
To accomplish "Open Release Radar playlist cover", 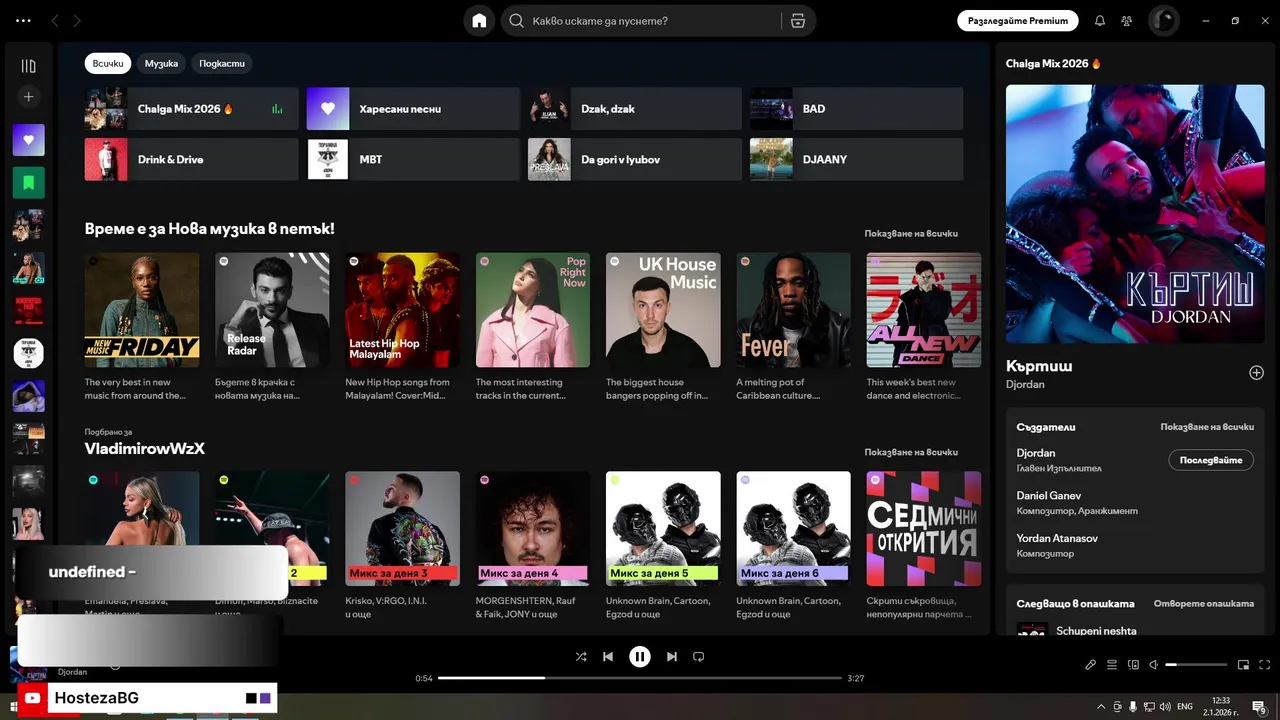I will coord(272,310).
